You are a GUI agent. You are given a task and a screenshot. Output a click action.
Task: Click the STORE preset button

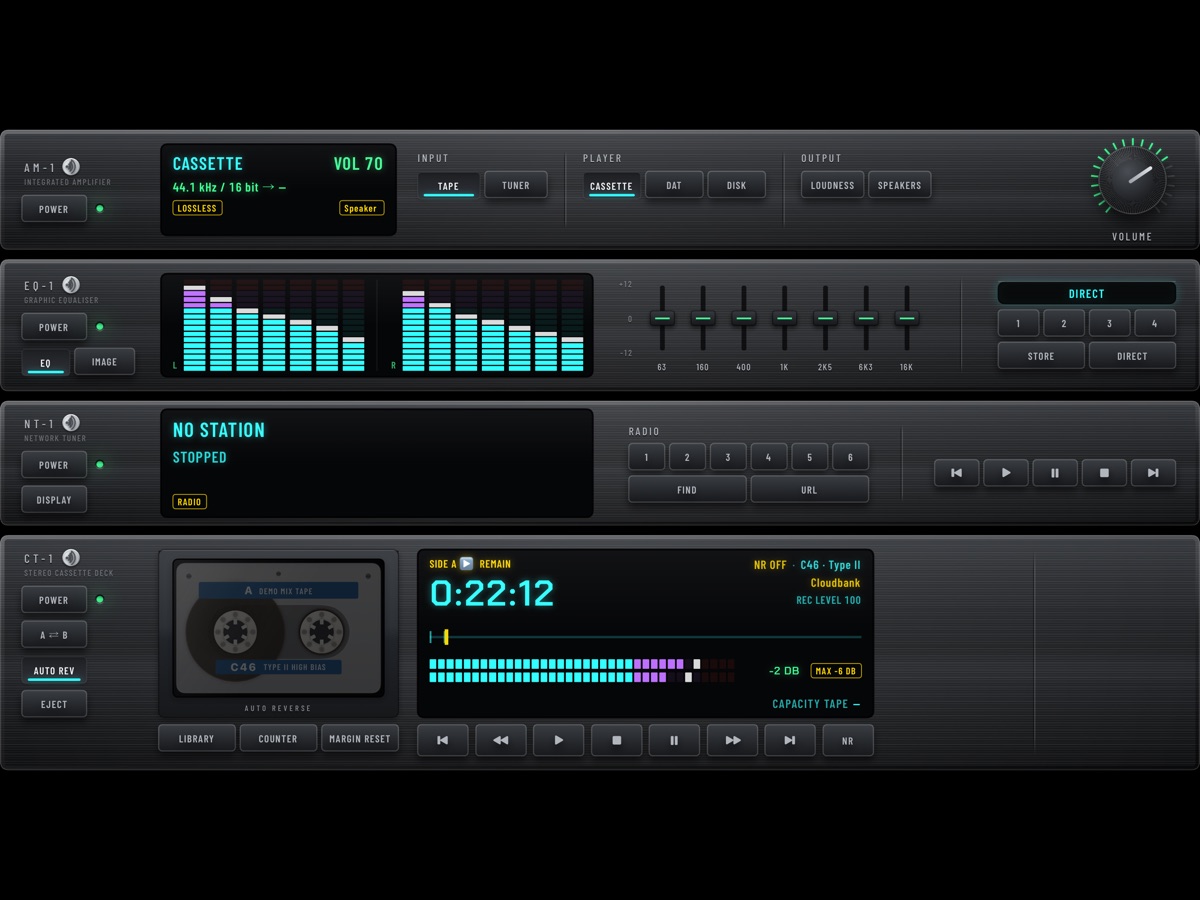[1041, 355]
